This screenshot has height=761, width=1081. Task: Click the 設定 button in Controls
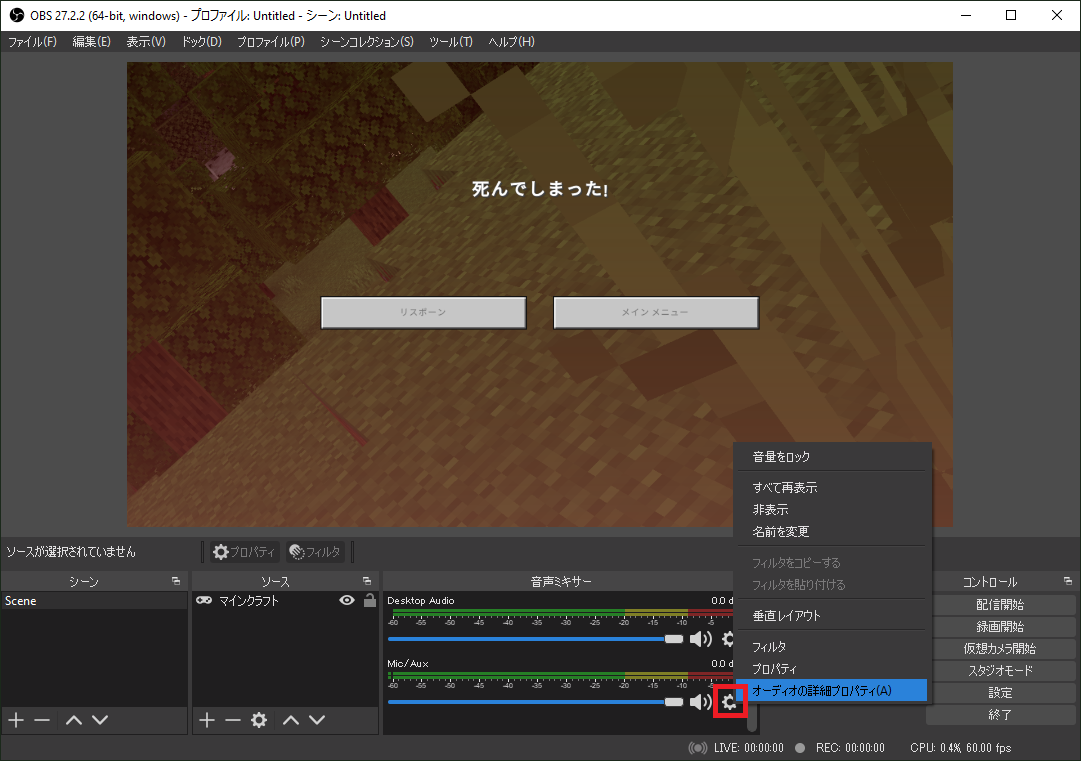click(x=1000, y=693)
